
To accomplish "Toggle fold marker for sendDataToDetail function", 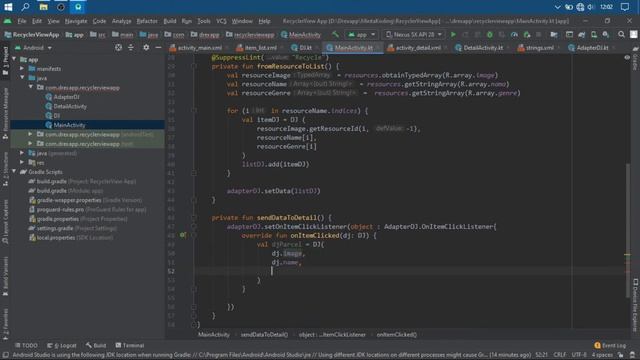I will click(x=194, y=218).
